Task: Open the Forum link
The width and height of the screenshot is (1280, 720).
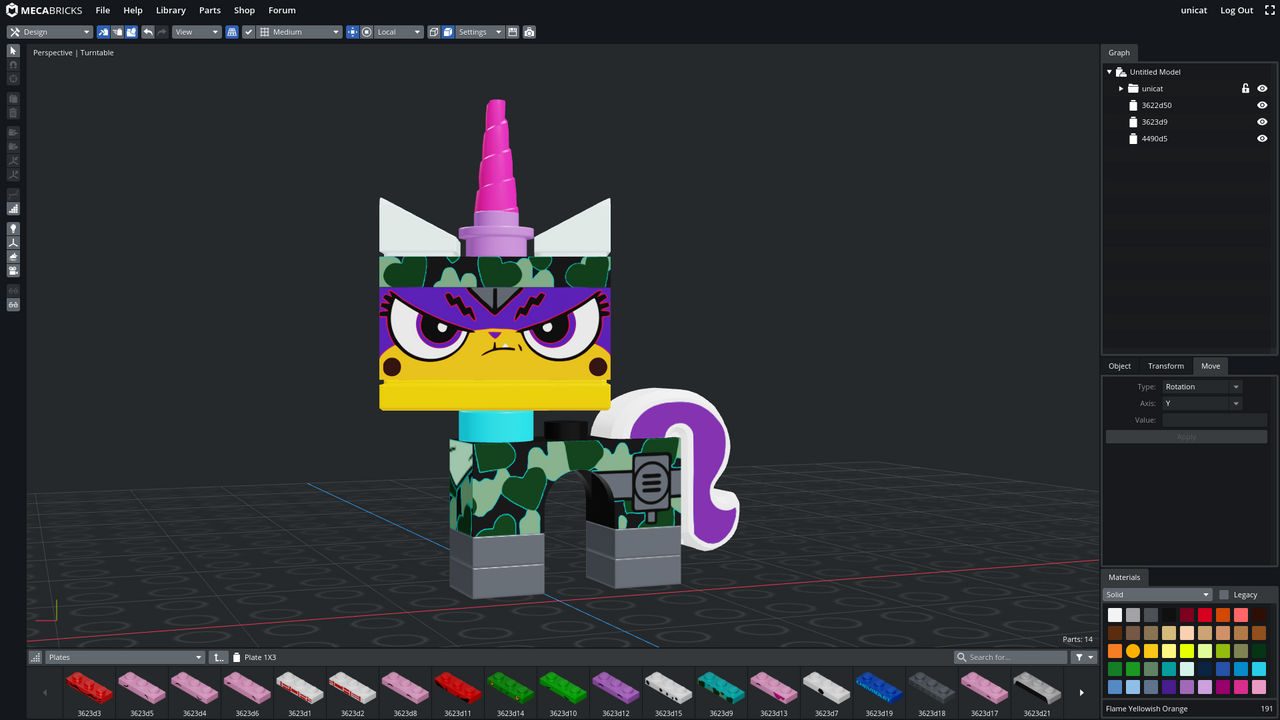Action: click(x=282, y=10)
